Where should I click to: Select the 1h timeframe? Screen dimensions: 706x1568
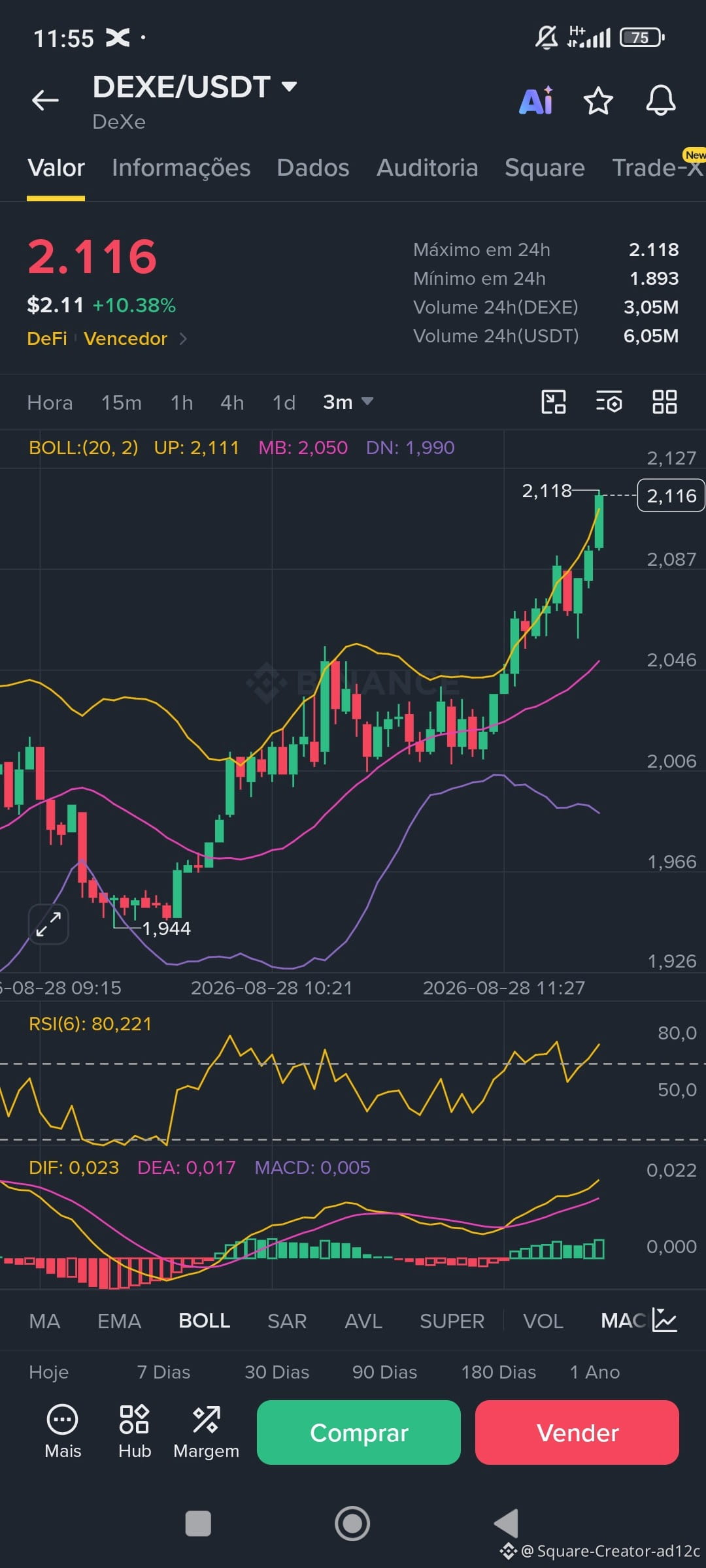182,402
